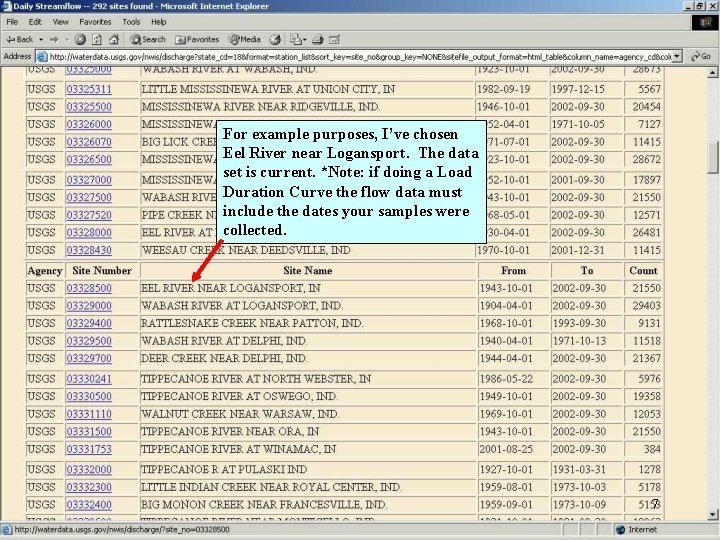Click the Internet zone status indicator

[x=636, y=530]
